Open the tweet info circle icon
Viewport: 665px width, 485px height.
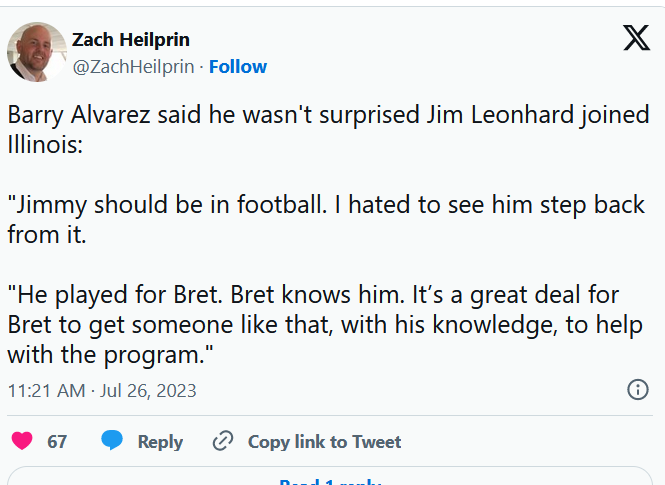(x=637, y=390)
